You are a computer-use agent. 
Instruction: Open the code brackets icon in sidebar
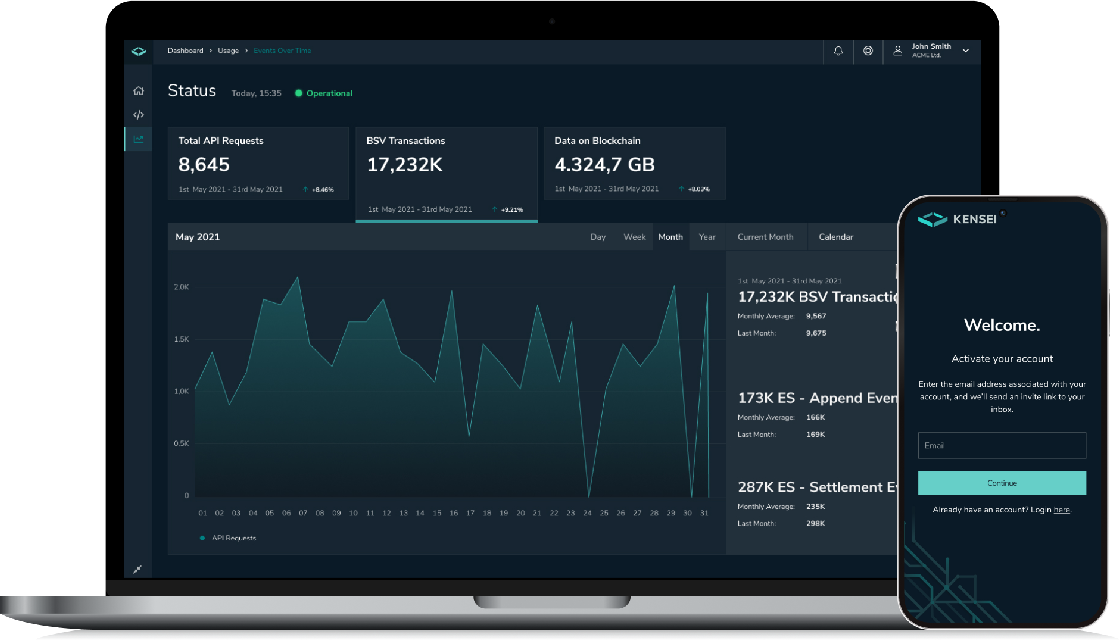[x=138, y=114]
